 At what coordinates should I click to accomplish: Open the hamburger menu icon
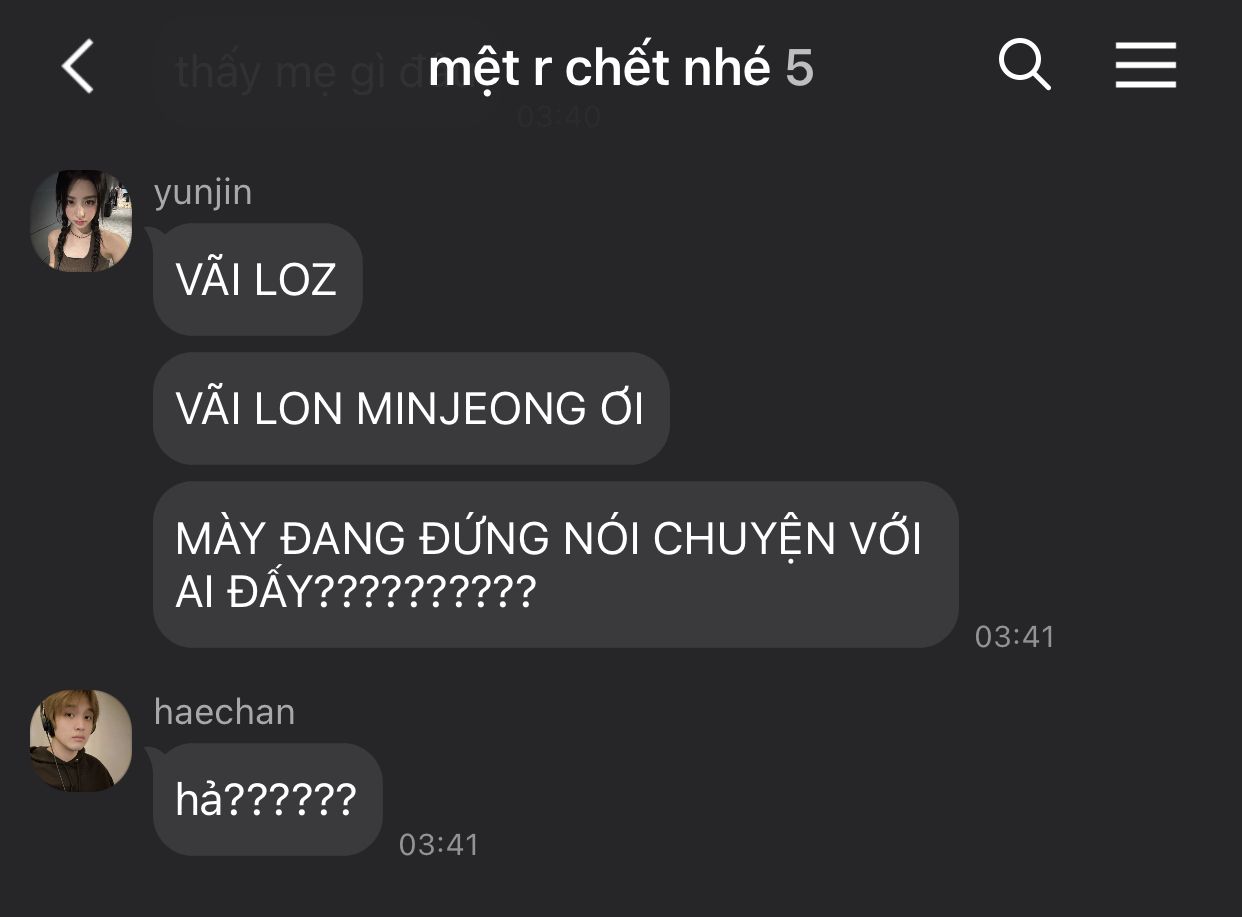pyautogui.click(x=1146, y=66)
